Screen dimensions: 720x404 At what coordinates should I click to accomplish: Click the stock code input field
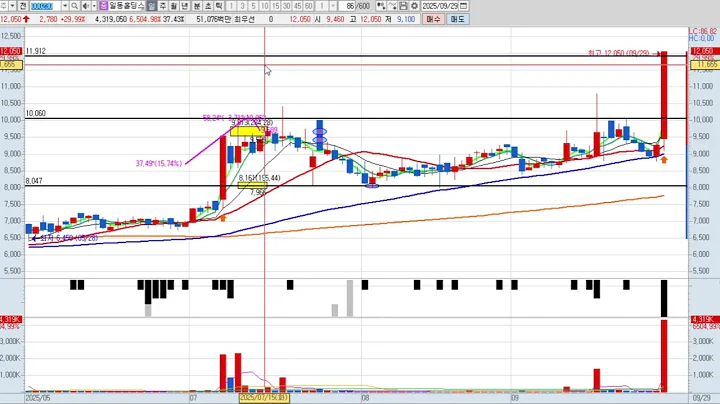tap(46, 6)
